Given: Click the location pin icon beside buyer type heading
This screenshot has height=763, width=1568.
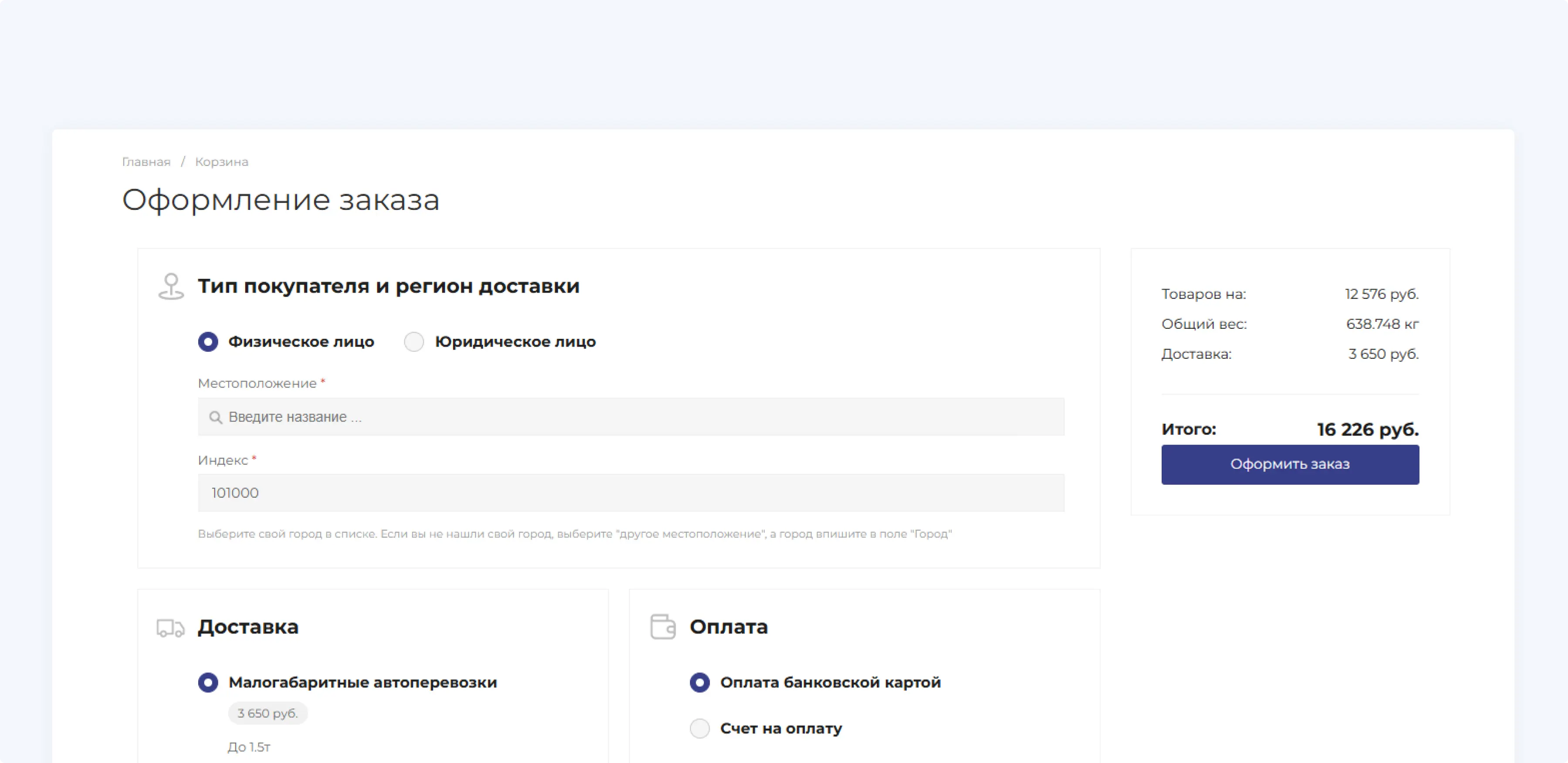Looking at the screenshot, I should (x=171, y=286).
